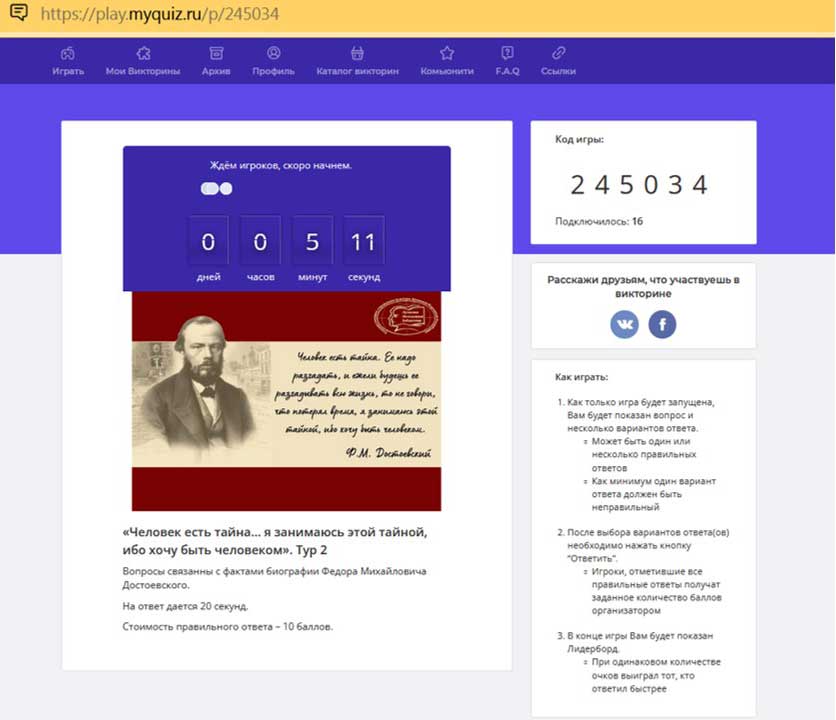Click the days countdown tile
The width and height of the screenshot is (836, 720).
tap(208, 242)
